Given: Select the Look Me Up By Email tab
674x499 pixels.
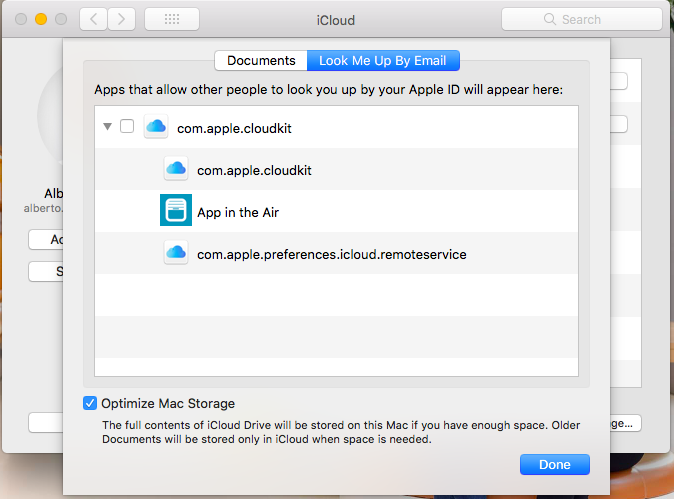Looking at the screenshot, I should pyautogui.click(x=383, y=61).
